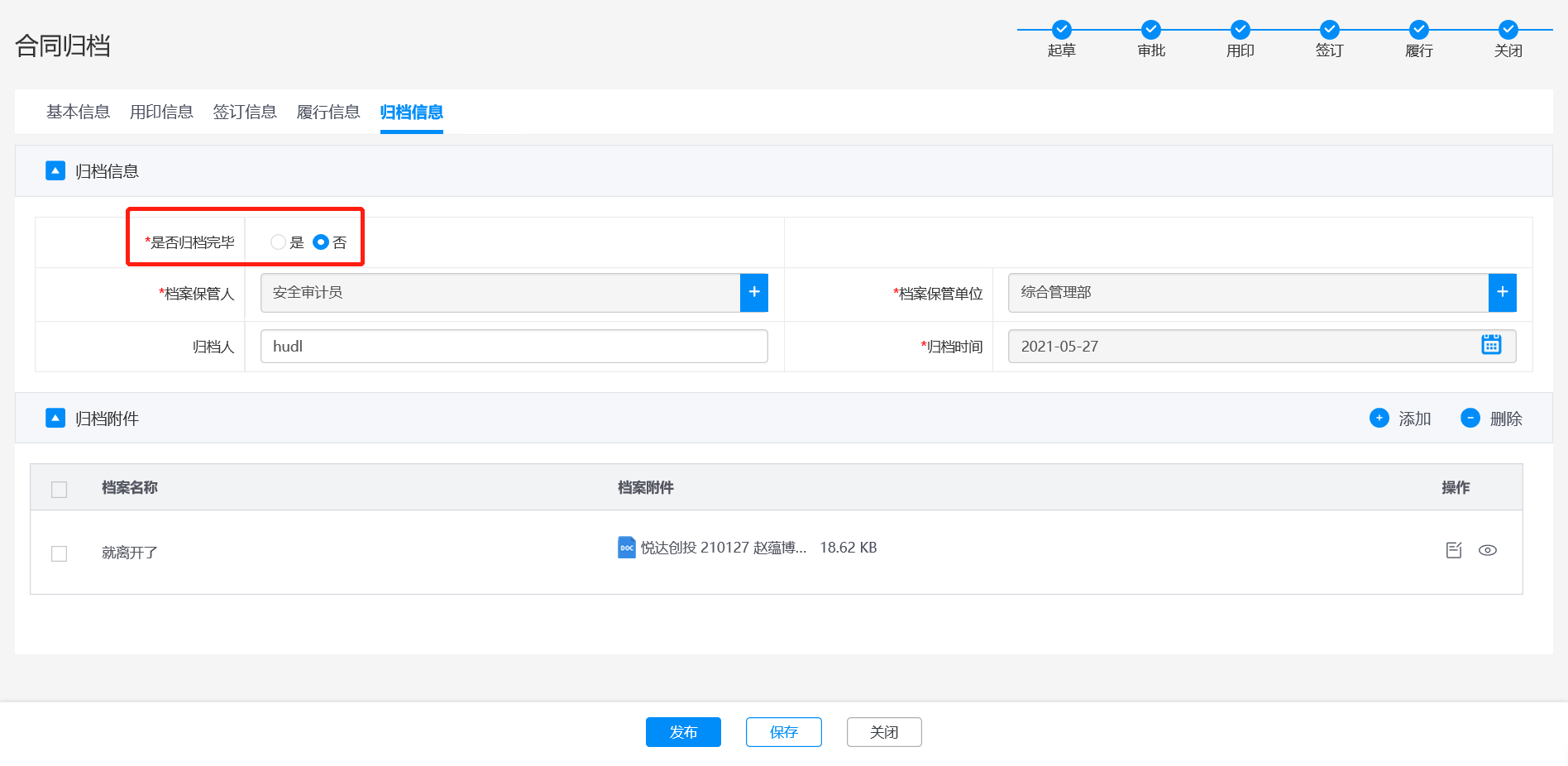Open the 签订信息 tab
Viewport: 1568px width, 766px height.
click(244, 112)
